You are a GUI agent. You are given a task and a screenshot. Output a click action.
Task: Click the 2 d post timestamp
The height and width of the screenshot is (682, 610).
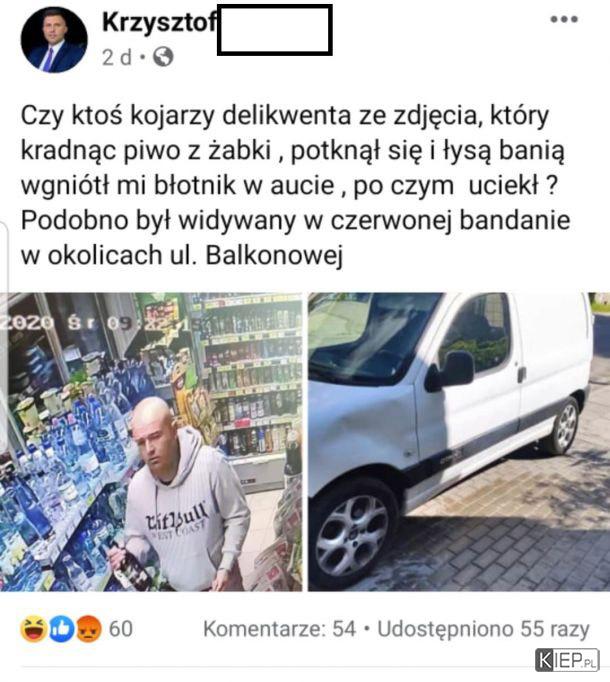pos(117,57)
